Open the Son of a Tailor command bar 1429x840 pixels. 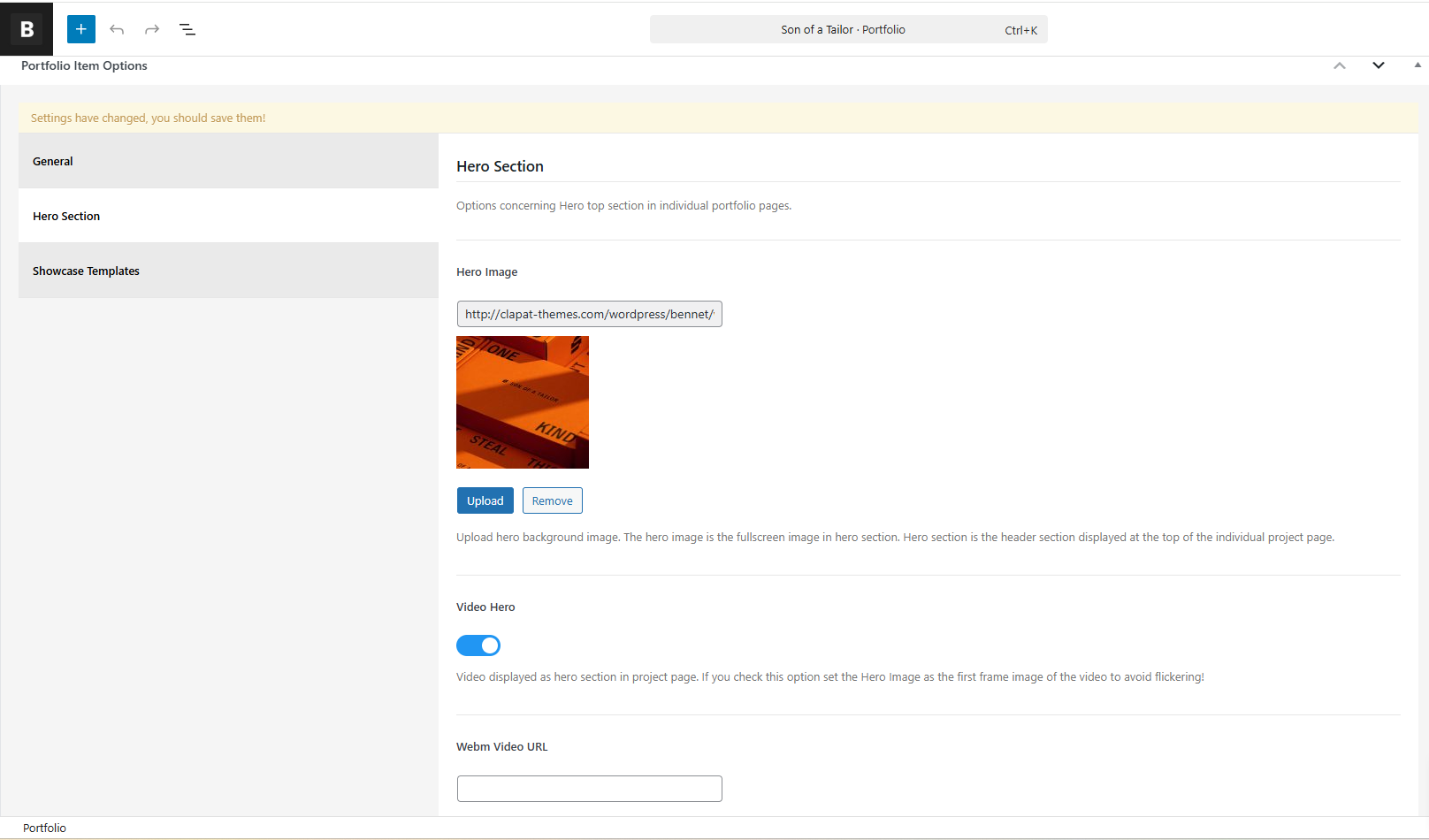click(848, 29)
